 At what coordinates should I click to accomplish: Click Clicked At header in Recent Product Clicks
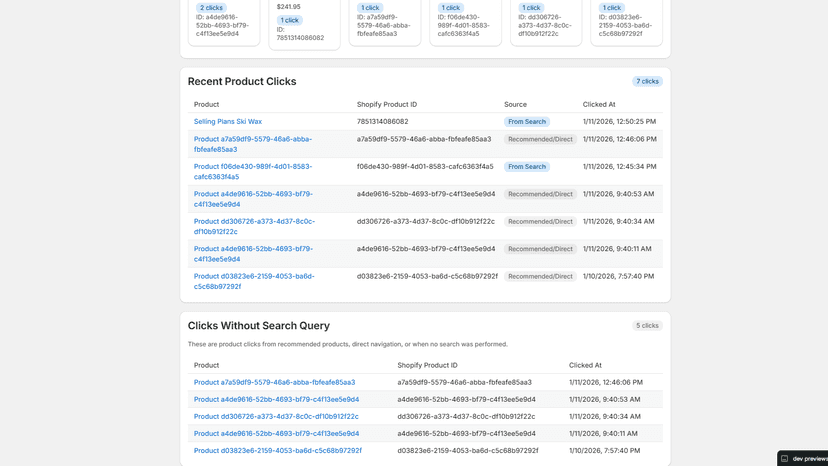(x=599, y=105)
